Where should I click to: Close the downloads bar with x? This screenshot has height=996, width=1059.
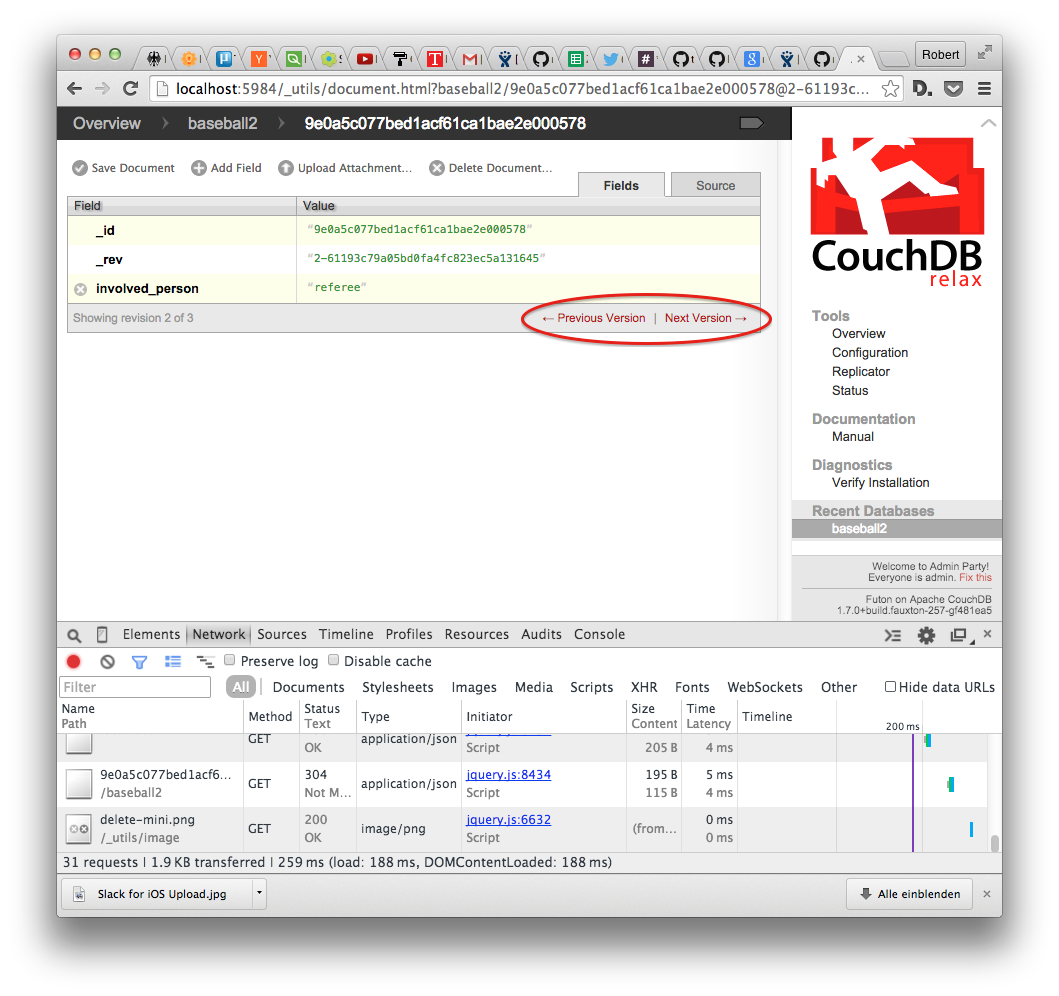(x=987, y=893)
